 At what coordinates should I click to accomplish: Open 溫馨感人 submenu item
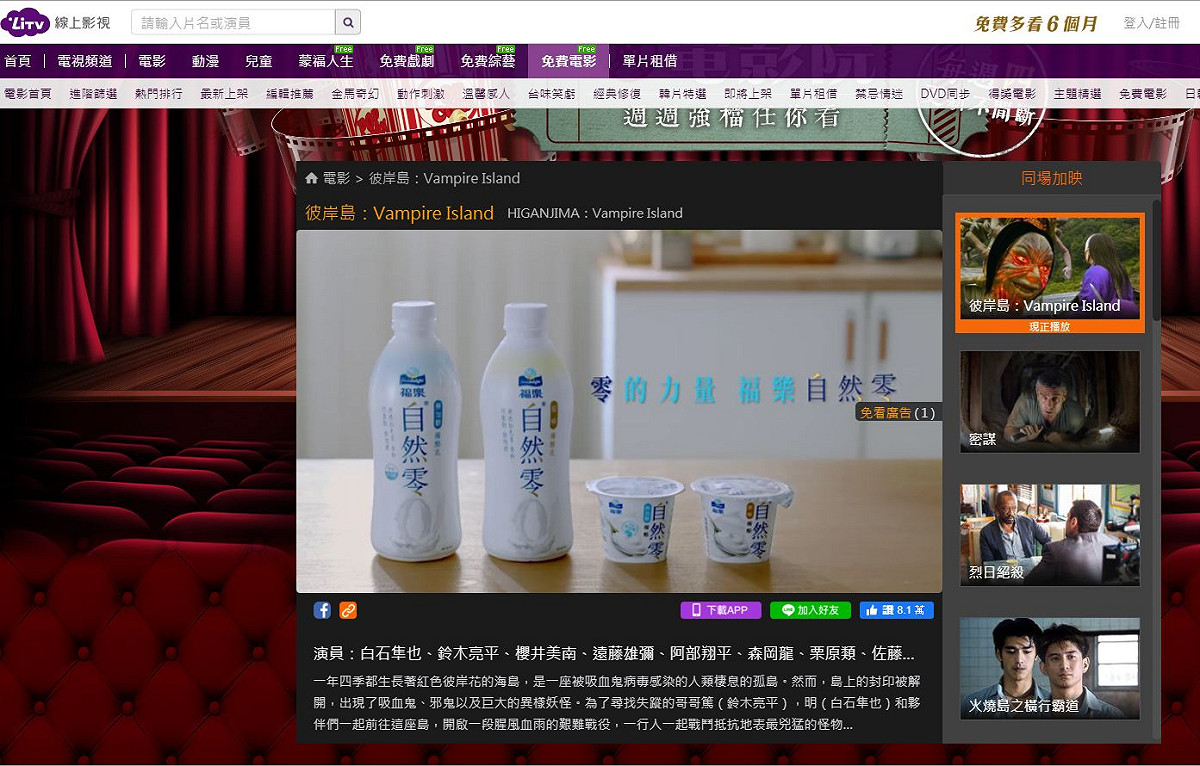point(487,94)
